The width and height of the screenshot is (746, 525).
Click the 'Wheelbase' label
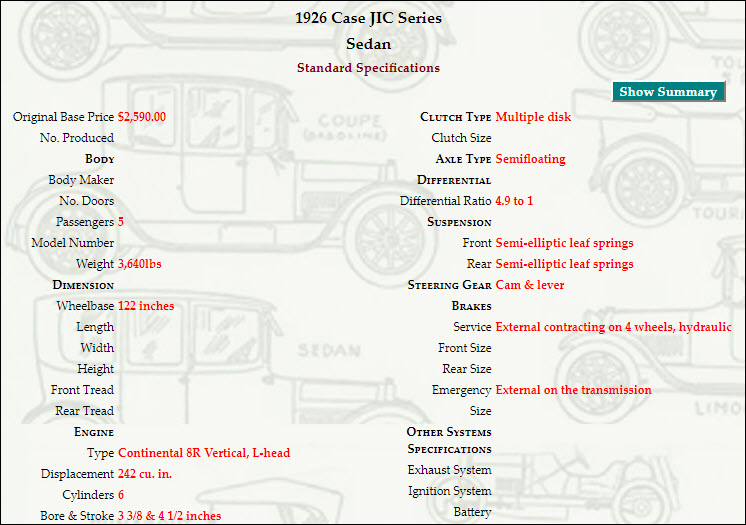[x=86, y=306]
